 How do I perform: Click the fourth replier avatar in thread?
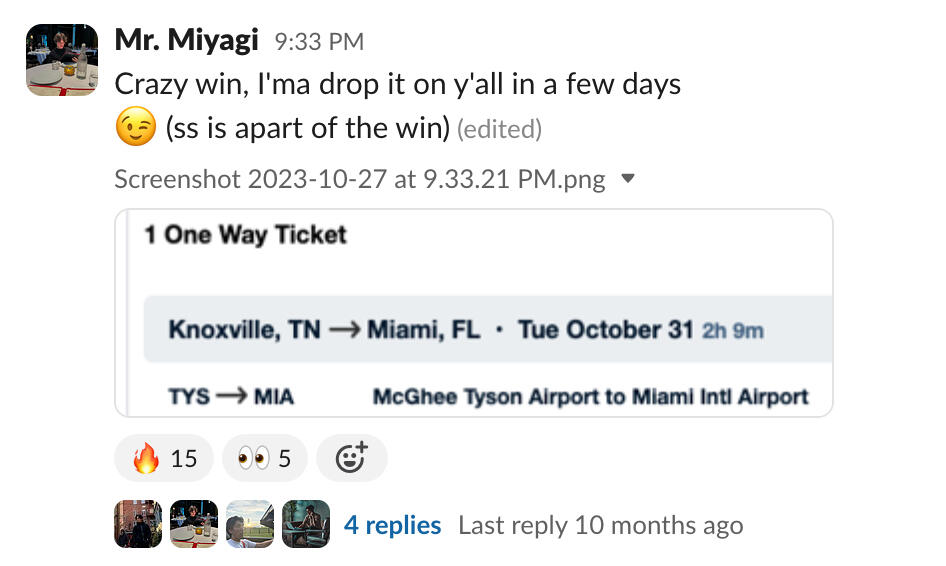pyautogui.click(x=306, y=524)
